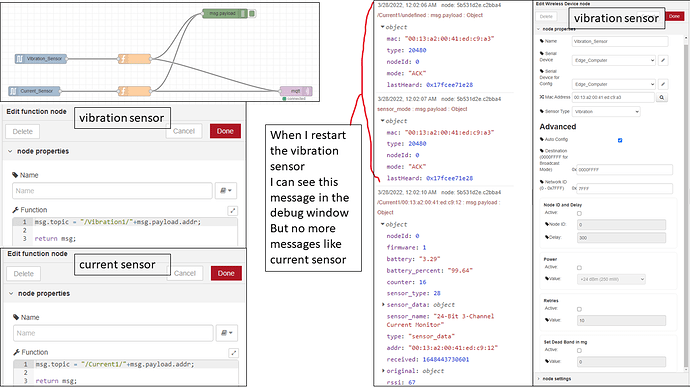The width and height of the screenshot is (690, 388).
Task: Select the Current_Sensor node in the flow
Action: tap(34, 91)
